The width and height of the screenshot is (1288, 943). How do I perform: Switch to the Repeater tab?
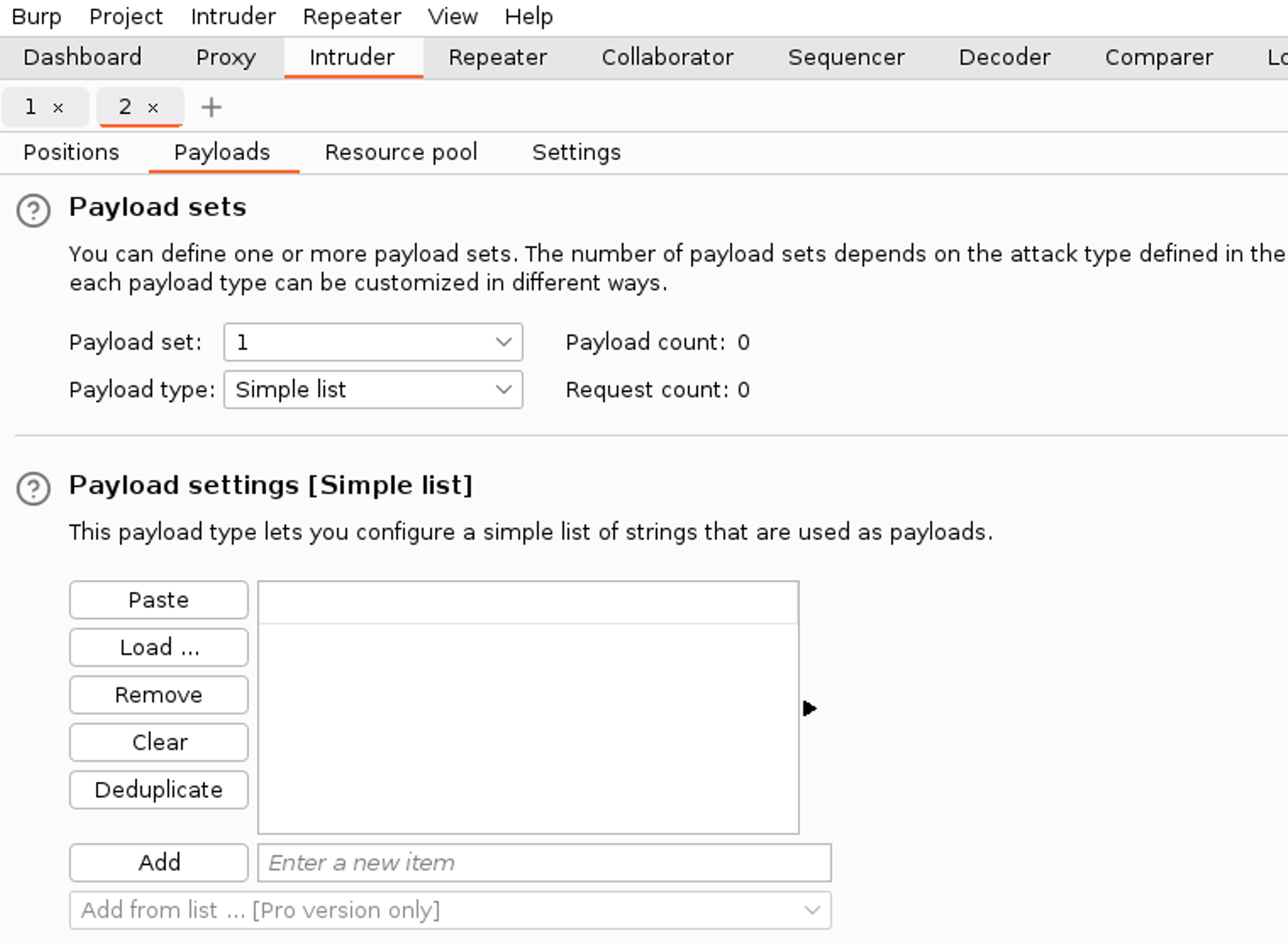(498, 58)
